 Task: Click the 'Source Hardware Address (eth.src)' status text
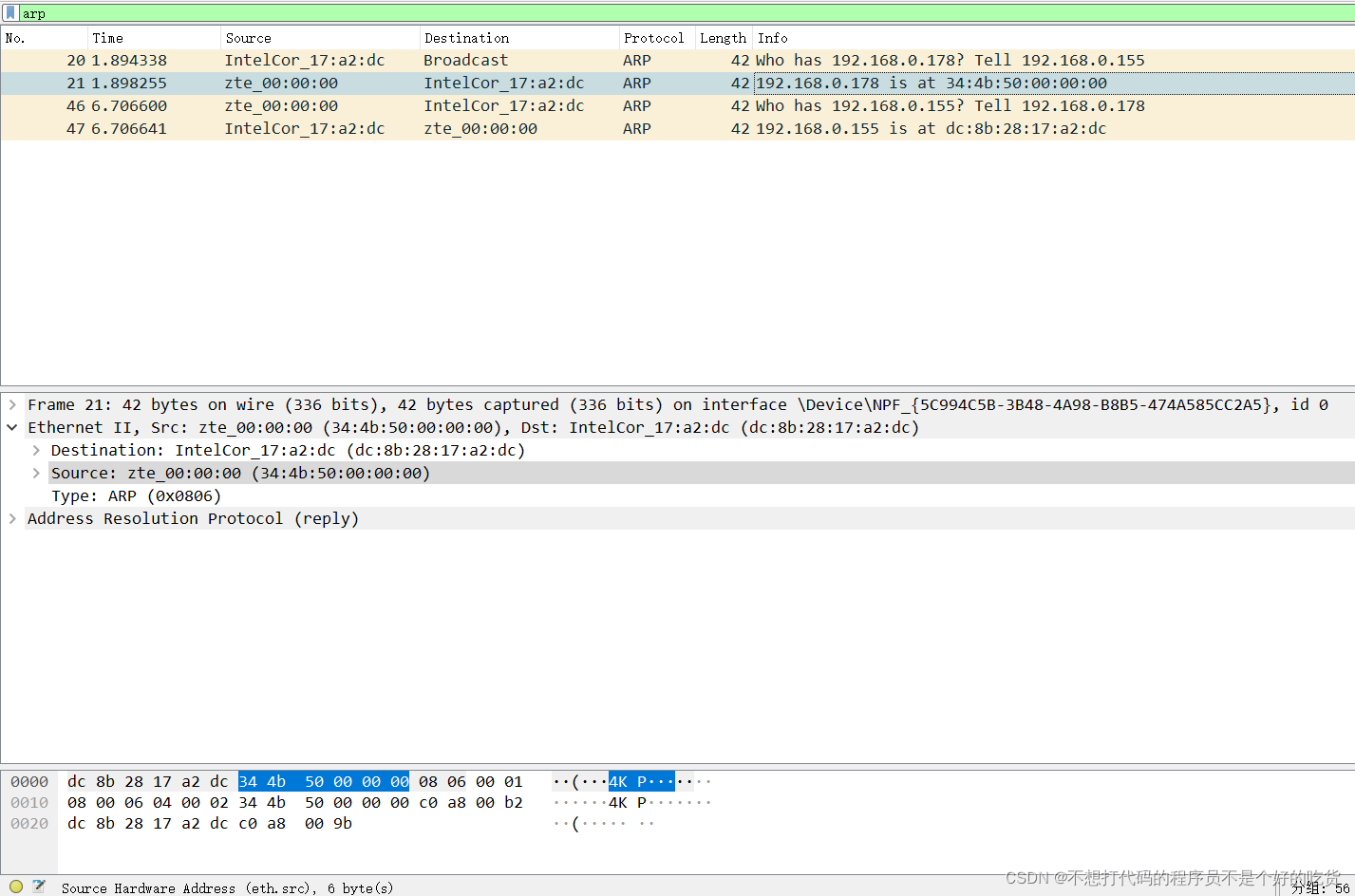[x=227, y=887]
